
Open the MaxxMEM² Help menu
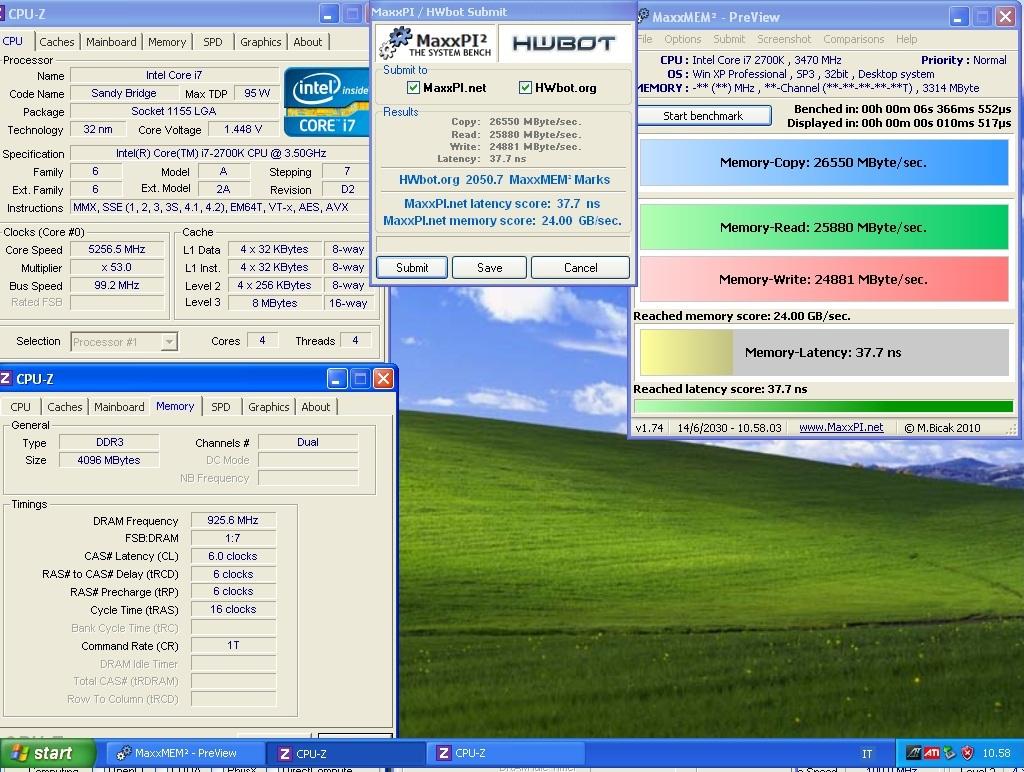(906, 39)
